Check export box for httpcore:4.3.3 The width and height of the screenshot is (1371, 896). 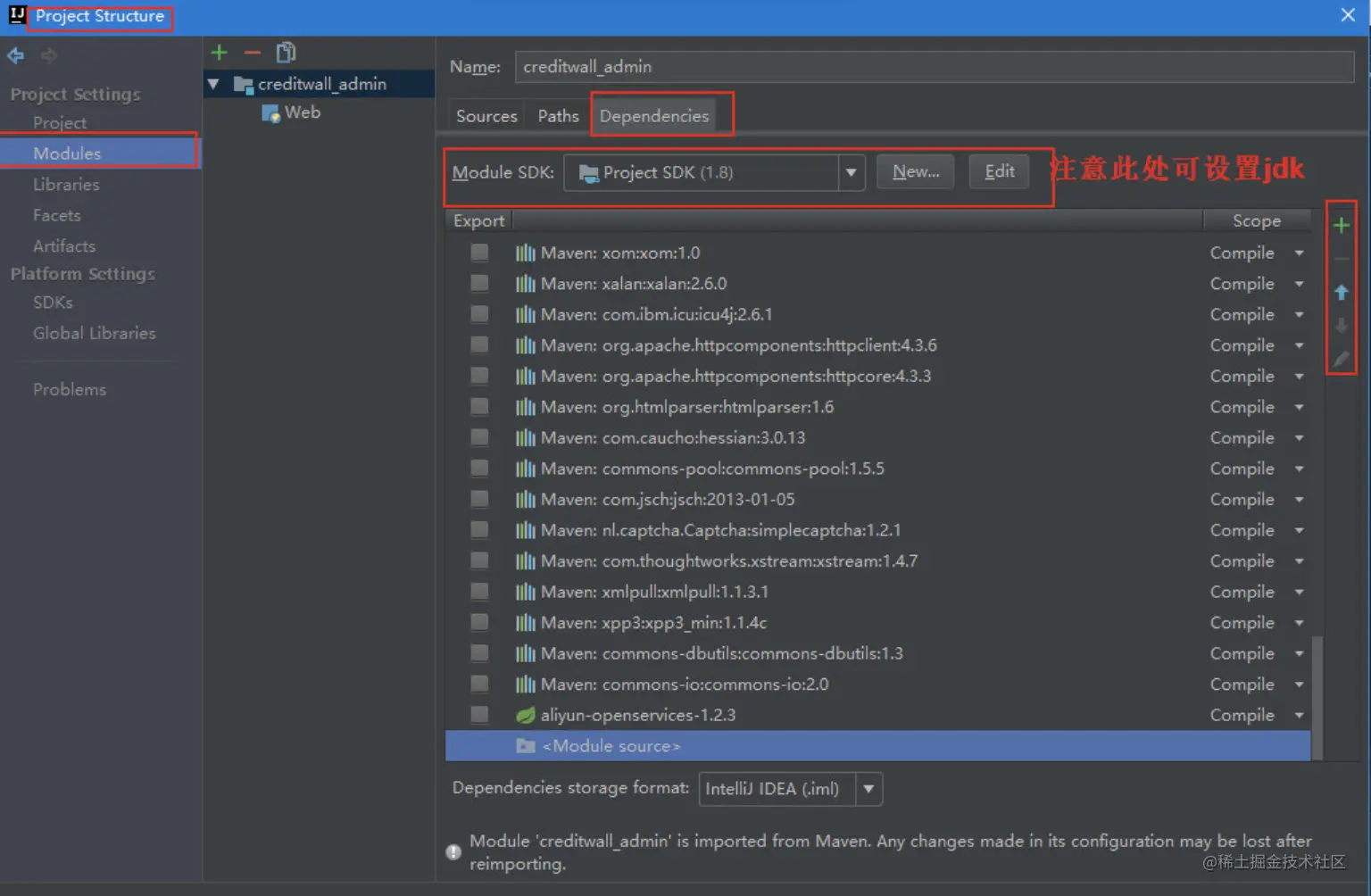(x=479, y=376)
